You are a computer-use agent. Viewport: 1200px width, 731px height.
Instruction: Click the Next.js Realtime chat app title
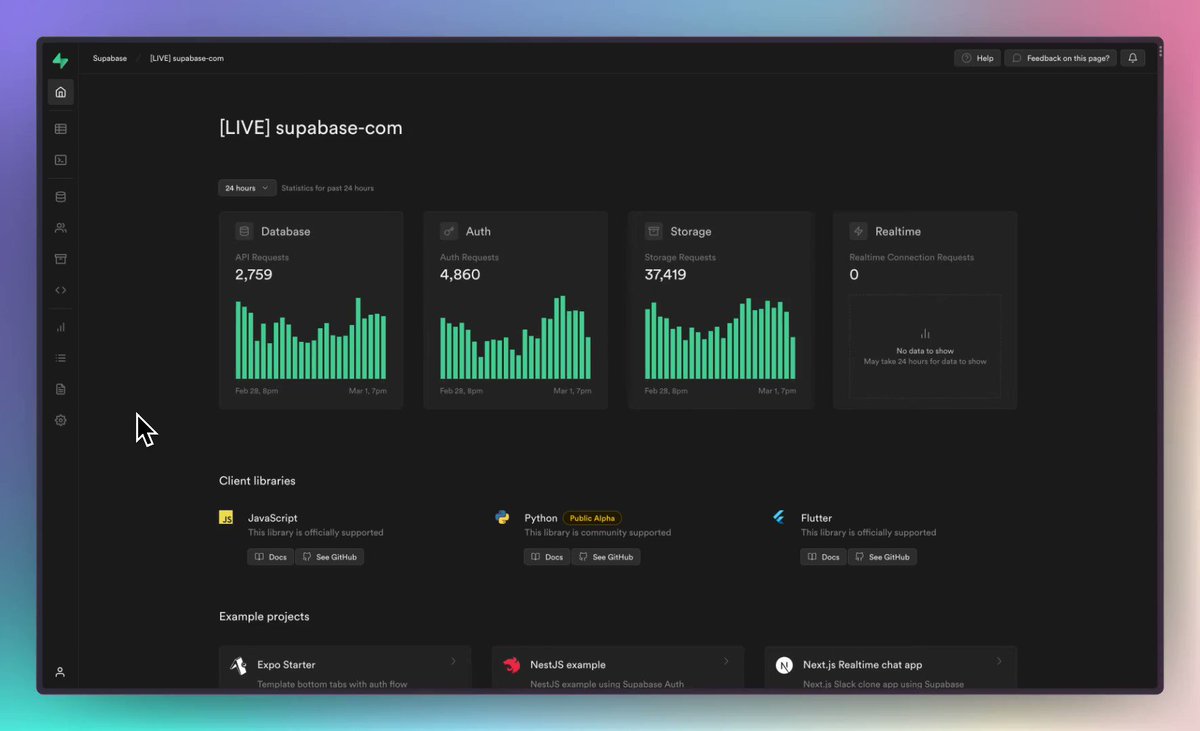pos(862,665)
